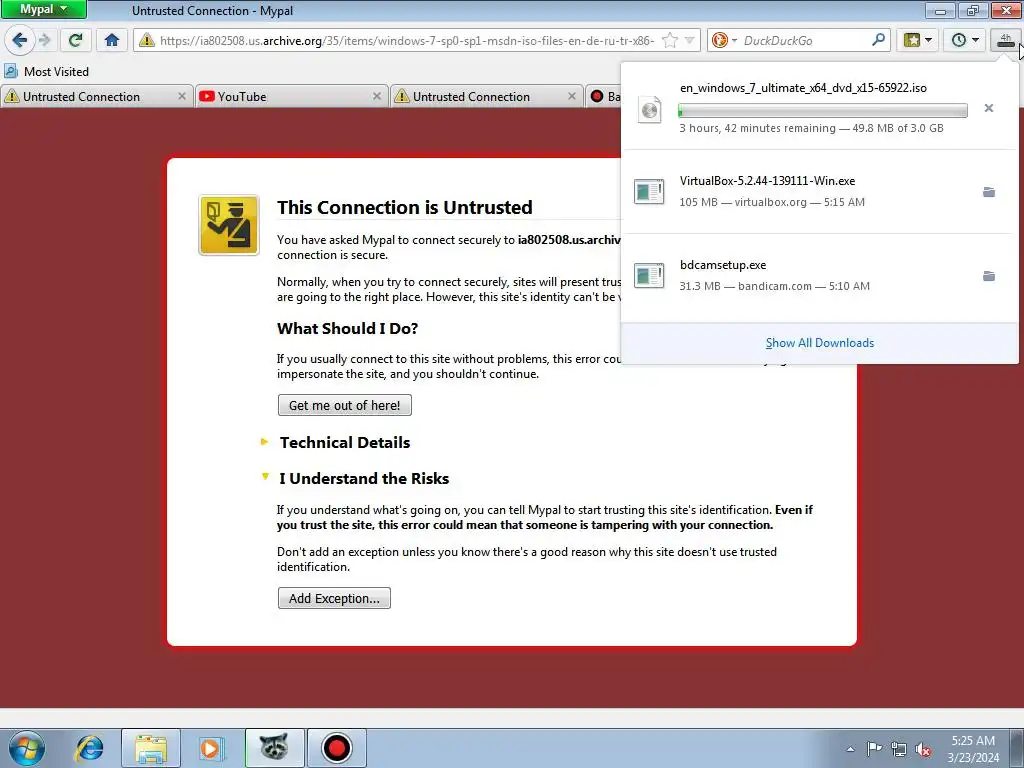The height and width of the screenshot is (768, 1024).
Task: Close the YouTube tab
Action: pyautogui.click(x=377, y=97)
